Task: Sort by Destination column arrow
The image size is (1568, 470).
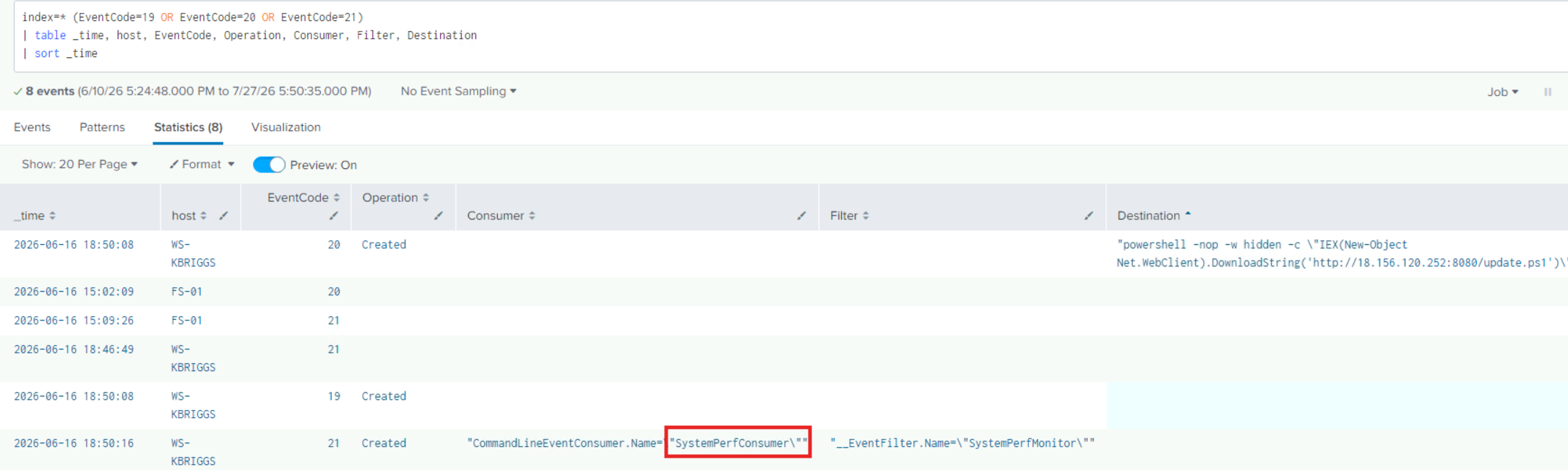Action: click(1187, 214)
